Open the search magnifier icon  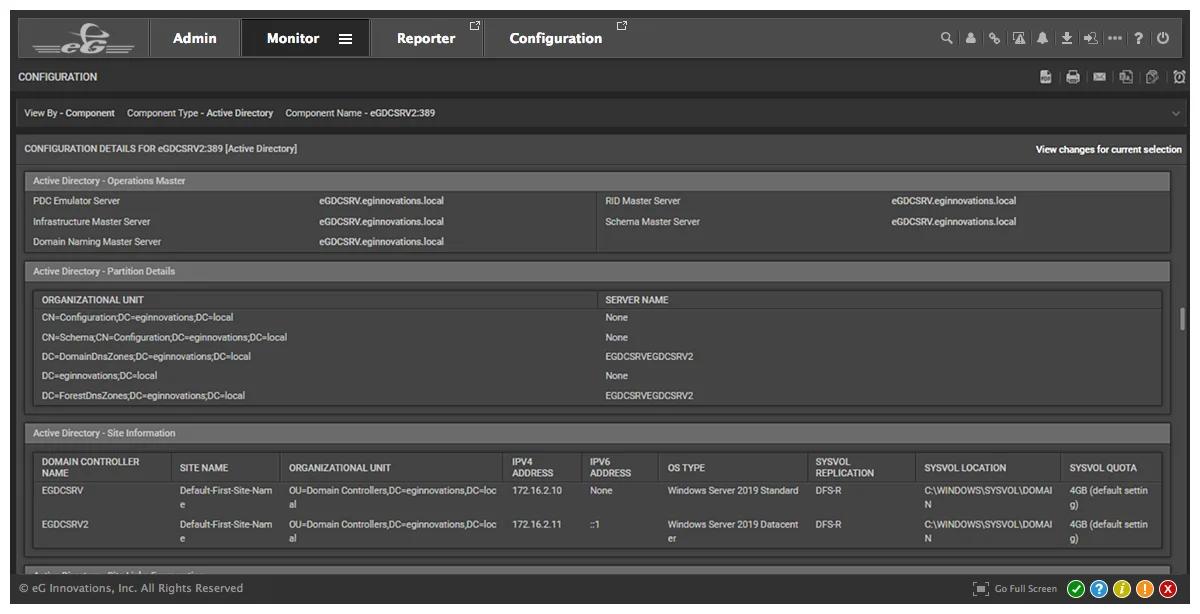coord(946,38)
